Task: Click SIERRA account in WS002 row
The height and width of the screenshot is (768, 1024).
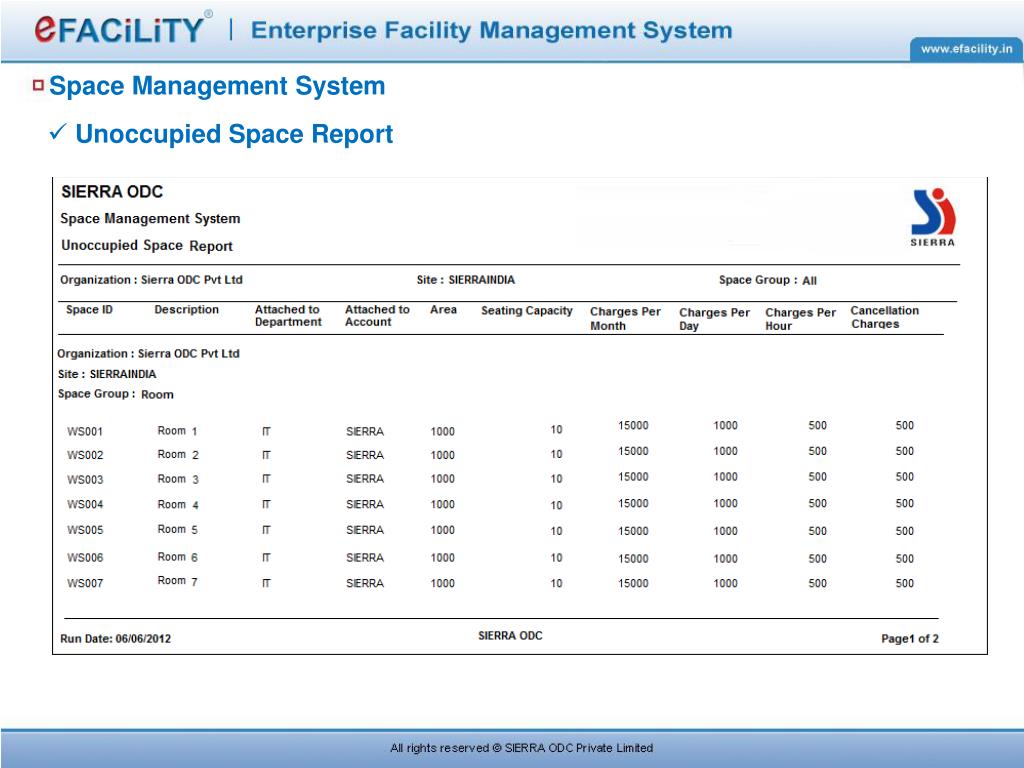Action: pos(365,455)
